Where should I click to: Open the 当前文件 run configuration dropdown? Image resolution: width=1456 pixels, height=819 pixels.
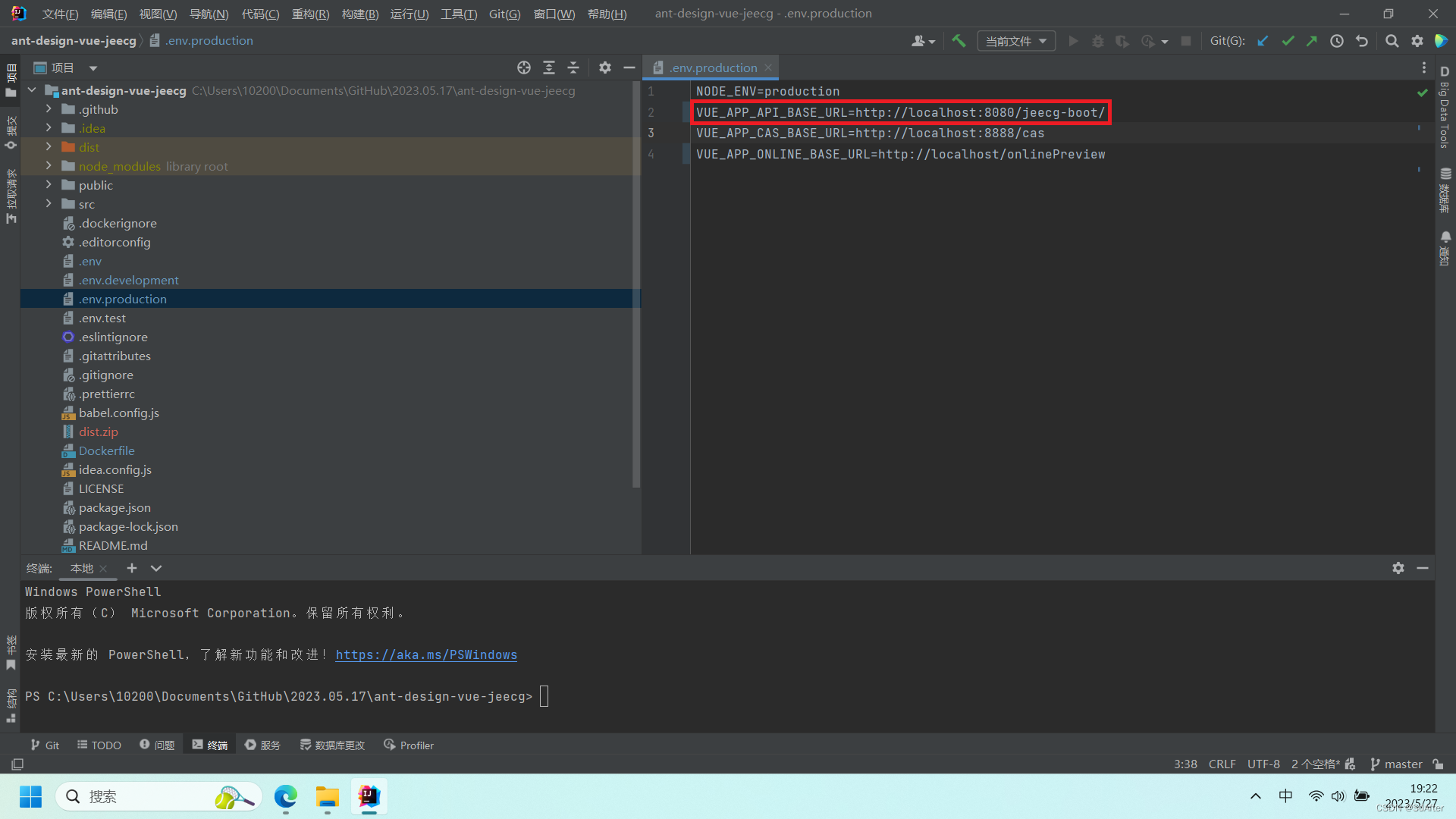pyautogui.click(x=1016, y=40)
